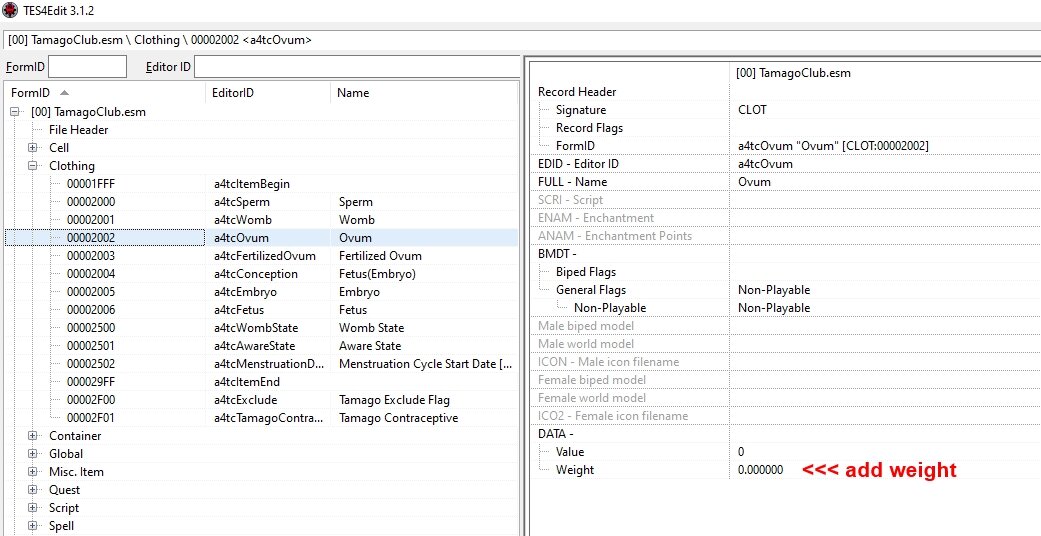The width and height of the screenshot is (1041, 536).
Task: Click the TES4Edit app icon in title bar
Action: [x=9, y=10]
